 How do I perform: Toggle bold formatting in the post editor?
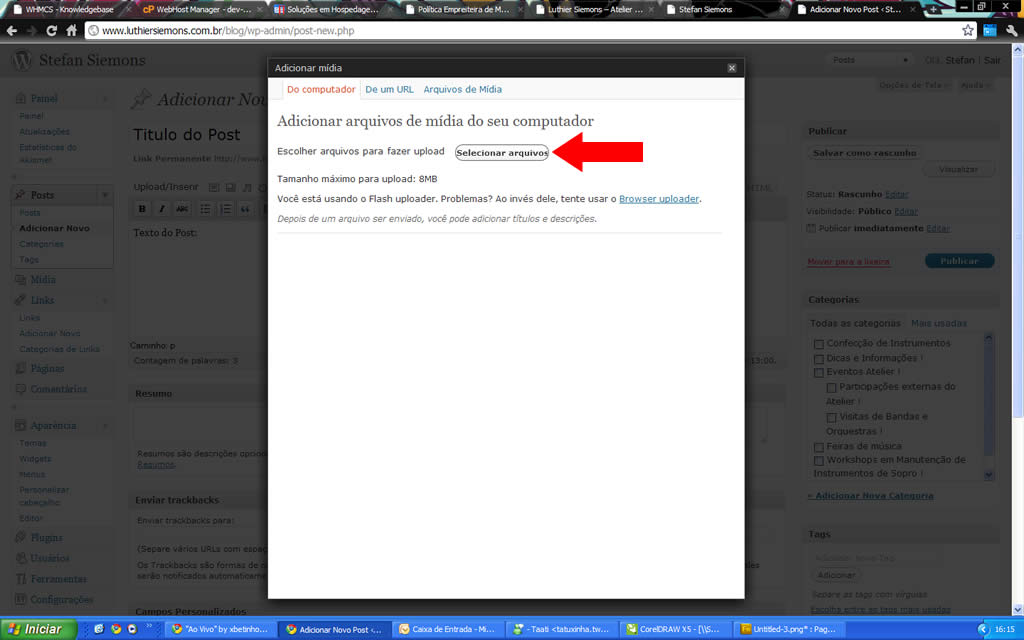point(142,209)
